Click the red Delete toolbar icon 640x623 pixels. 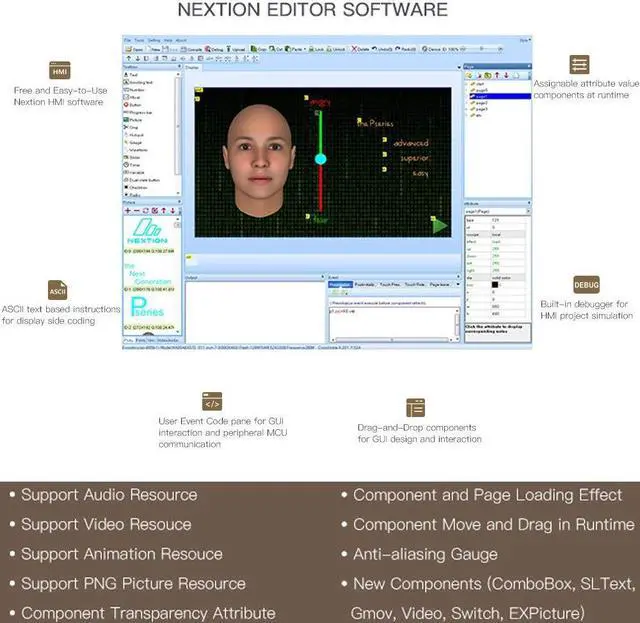(x=363, y=48)
